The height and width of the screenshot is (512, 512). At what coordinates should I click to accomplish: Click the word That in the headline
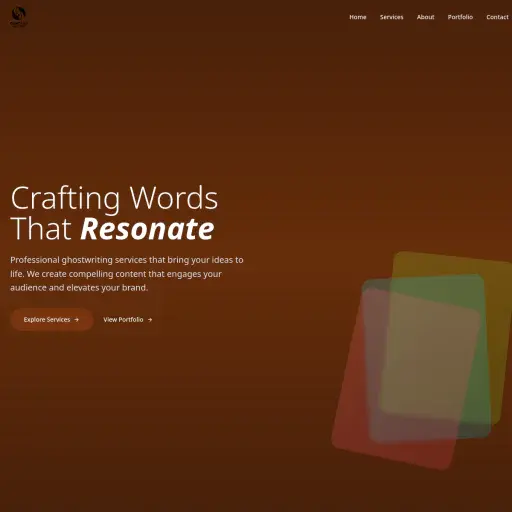[x=41, y=229]
